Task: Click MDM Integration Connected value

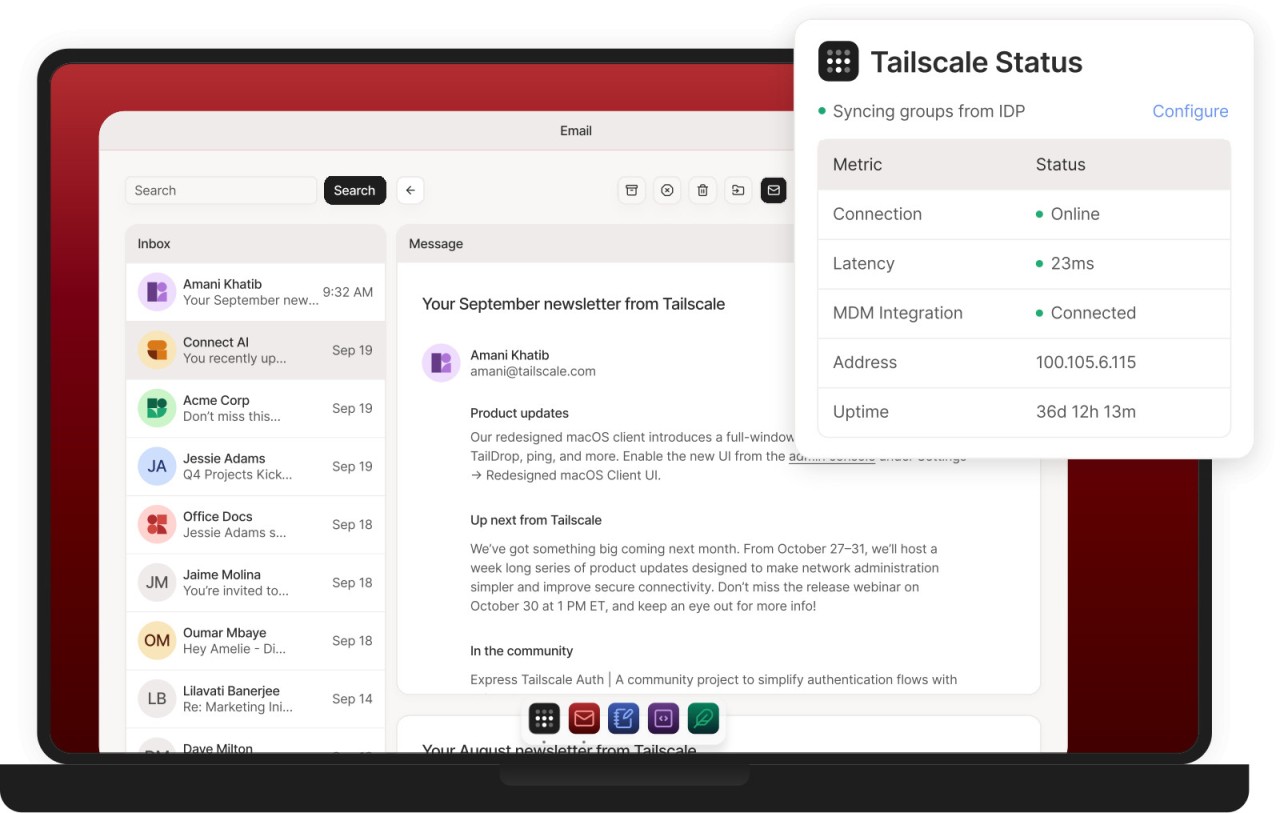Action: pos(1086,313)
